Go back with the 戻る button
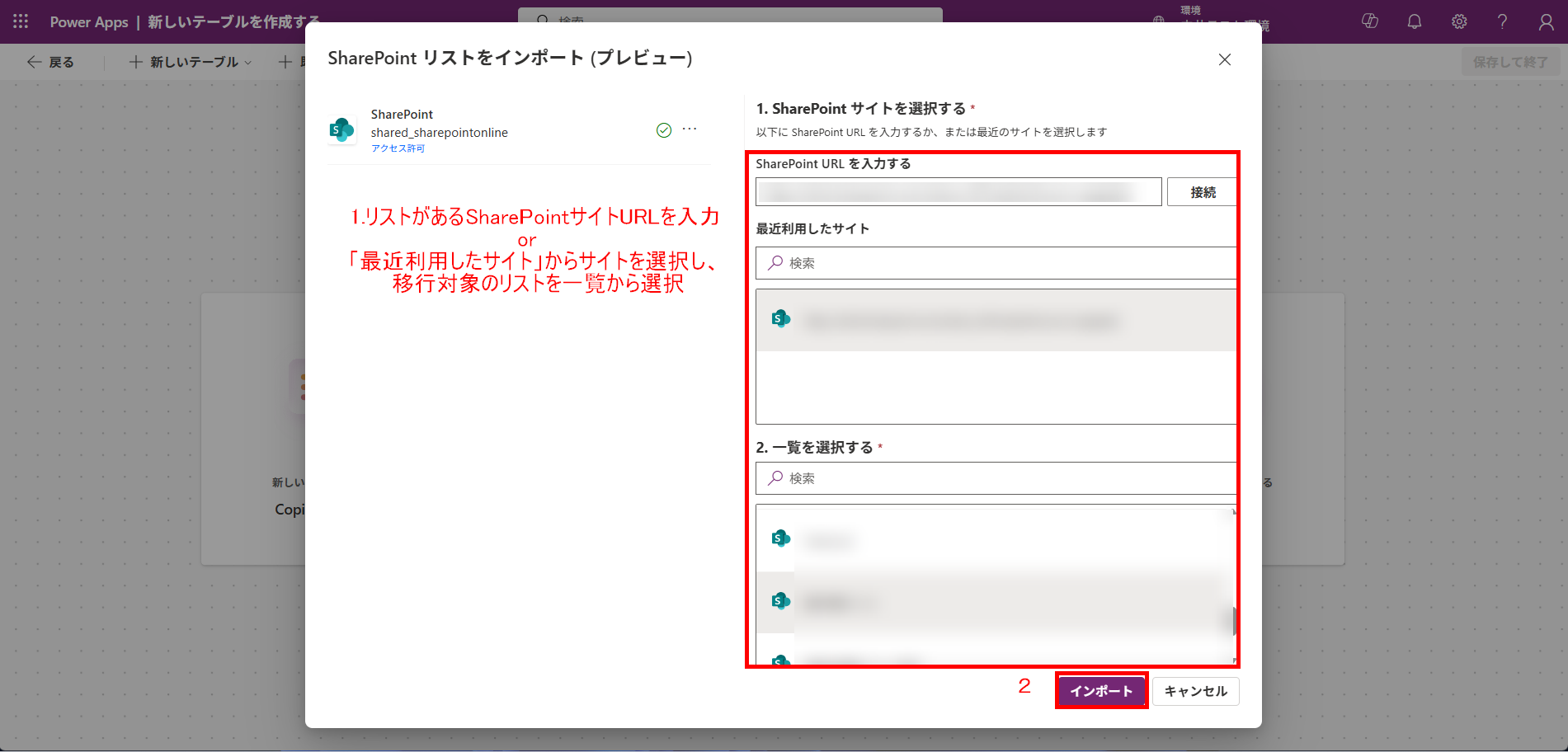1568x752 pixels. point(50,62)
